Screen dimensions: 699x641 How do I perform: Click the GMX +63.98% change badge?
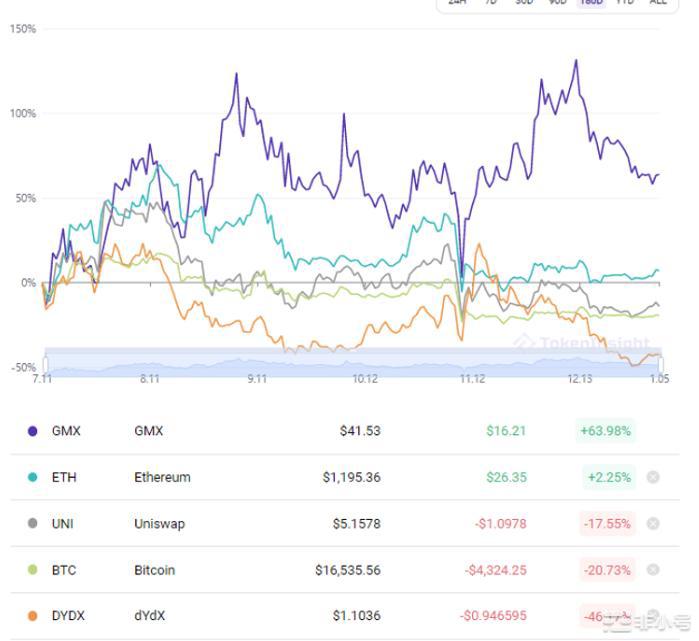606,431
